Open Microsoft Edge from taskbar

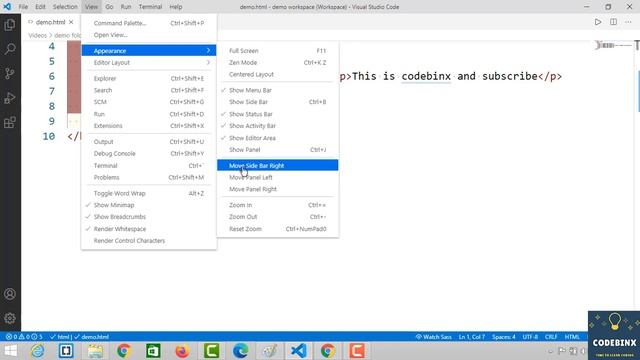click(x=240, y=351)
